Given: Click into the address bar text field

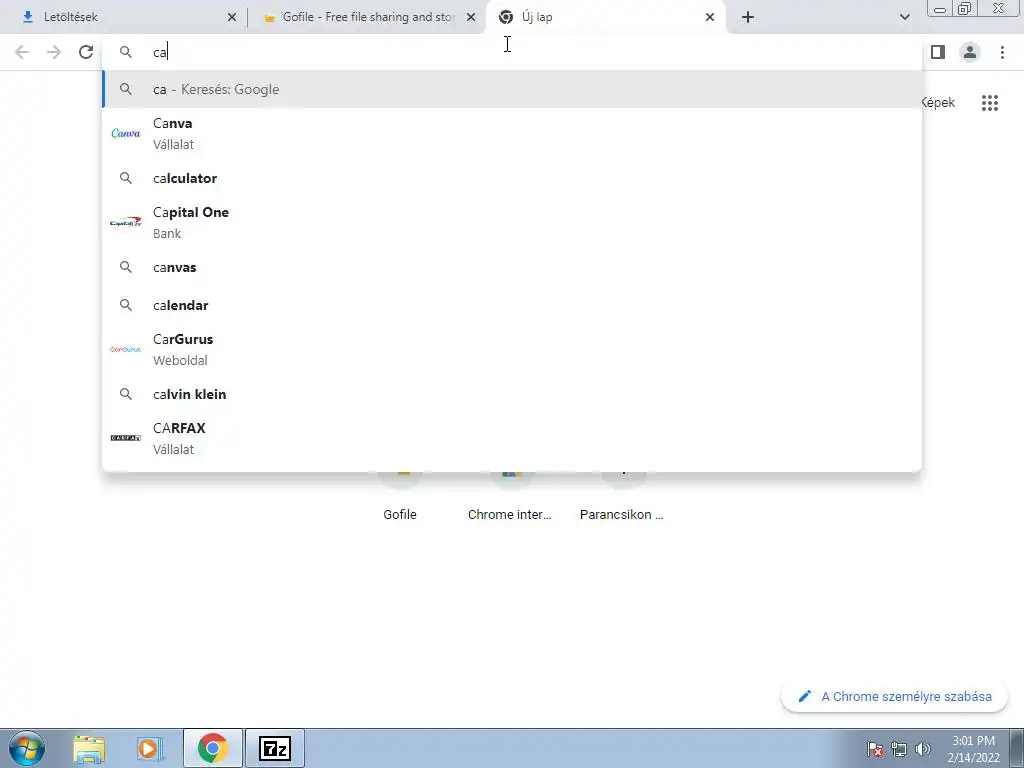Looking at the screenshot, I should [512, 52].
